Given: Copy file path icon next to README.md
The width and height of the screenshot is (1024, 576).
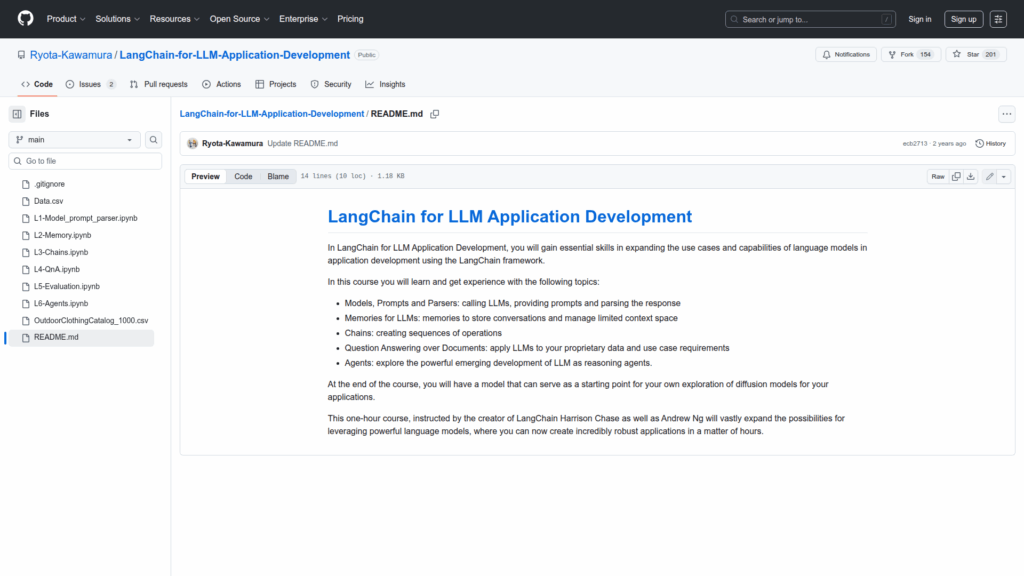Looking at the screenshot, I should click(x=435, y=114).
